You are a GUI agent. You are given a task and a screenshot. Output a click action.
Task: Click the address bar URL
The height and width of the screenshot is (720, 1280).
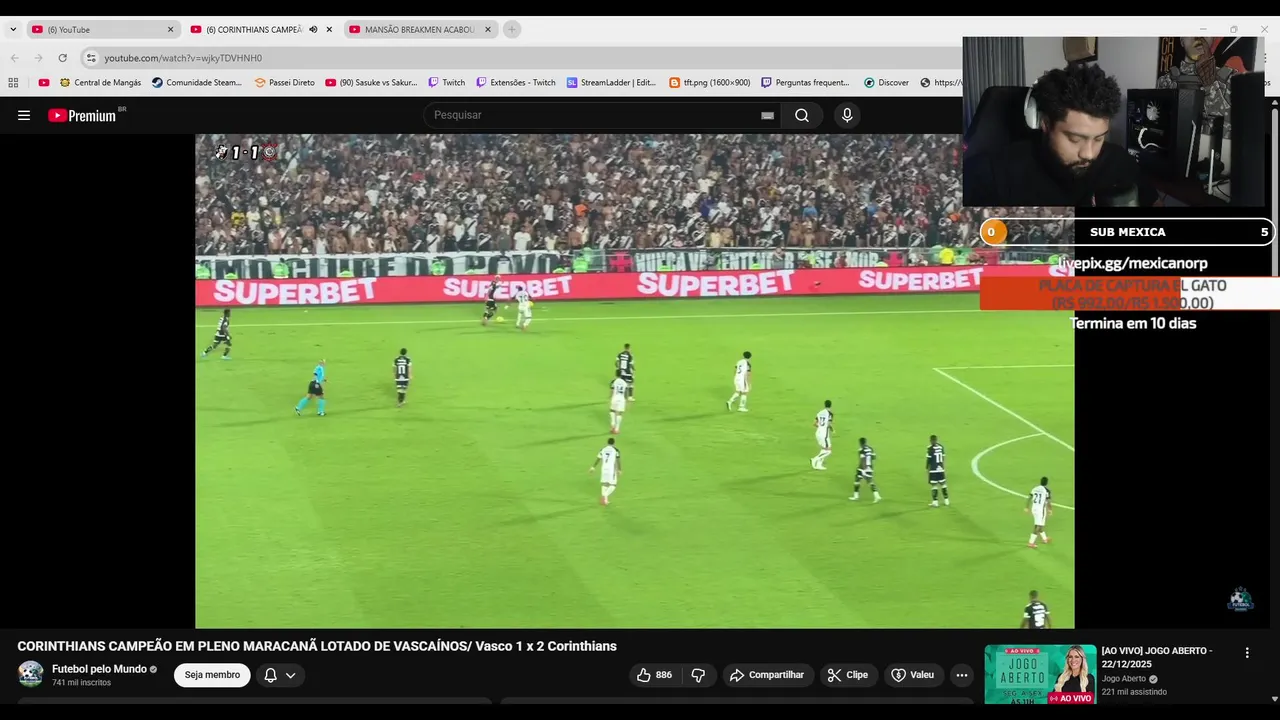(183, 58)
